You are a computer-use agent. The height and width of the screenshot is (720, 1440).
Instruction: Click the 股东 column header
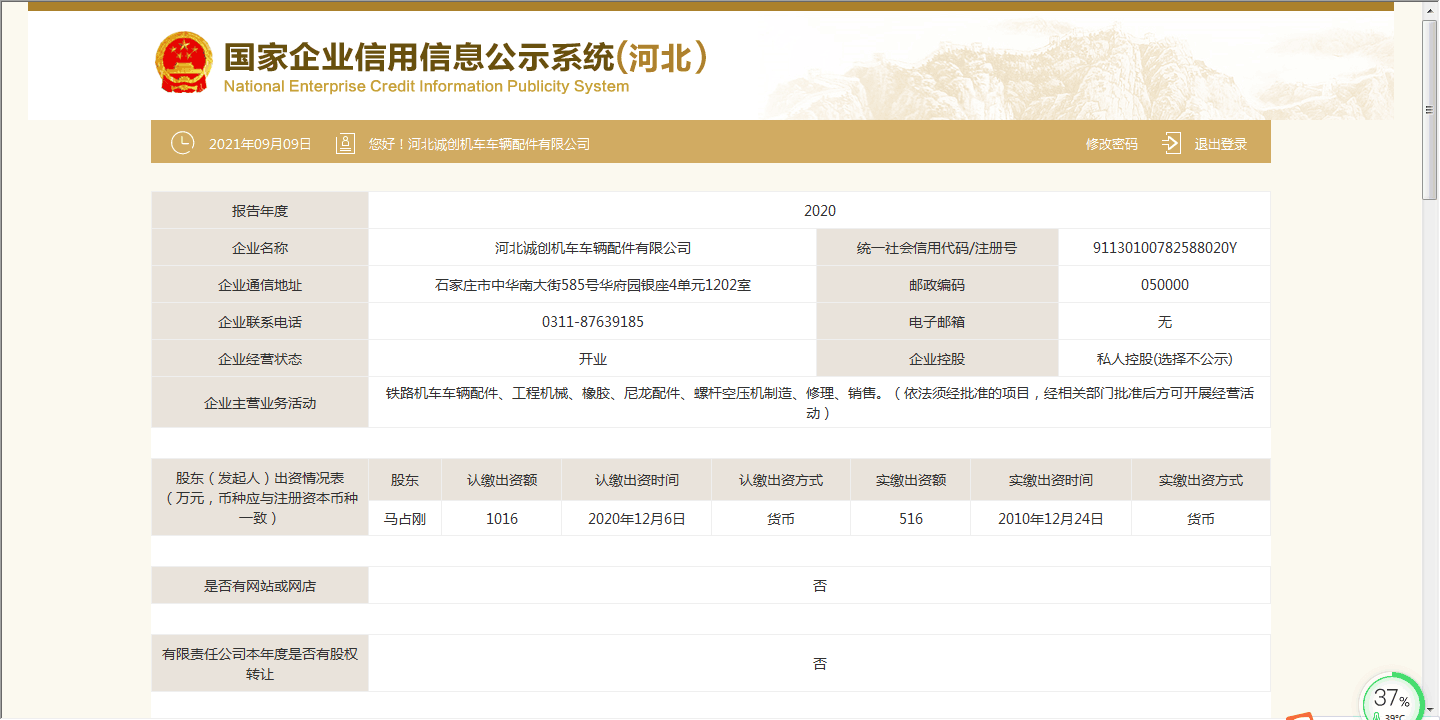tap(405, 480)
